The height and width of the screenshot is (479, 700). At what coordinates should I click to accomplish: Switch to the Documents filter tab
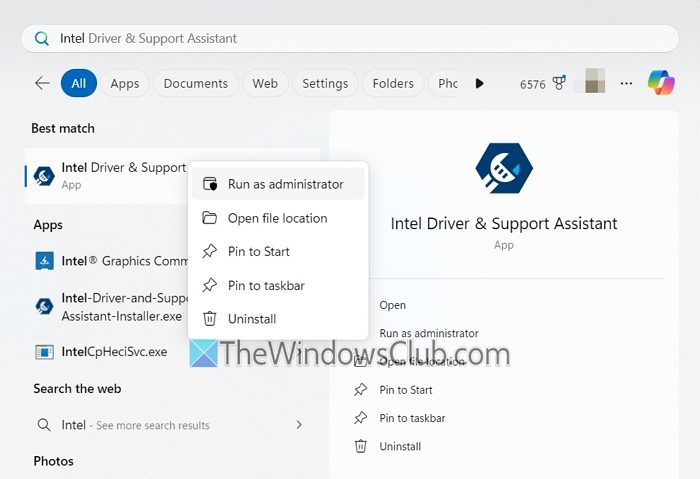pos(196,83)
